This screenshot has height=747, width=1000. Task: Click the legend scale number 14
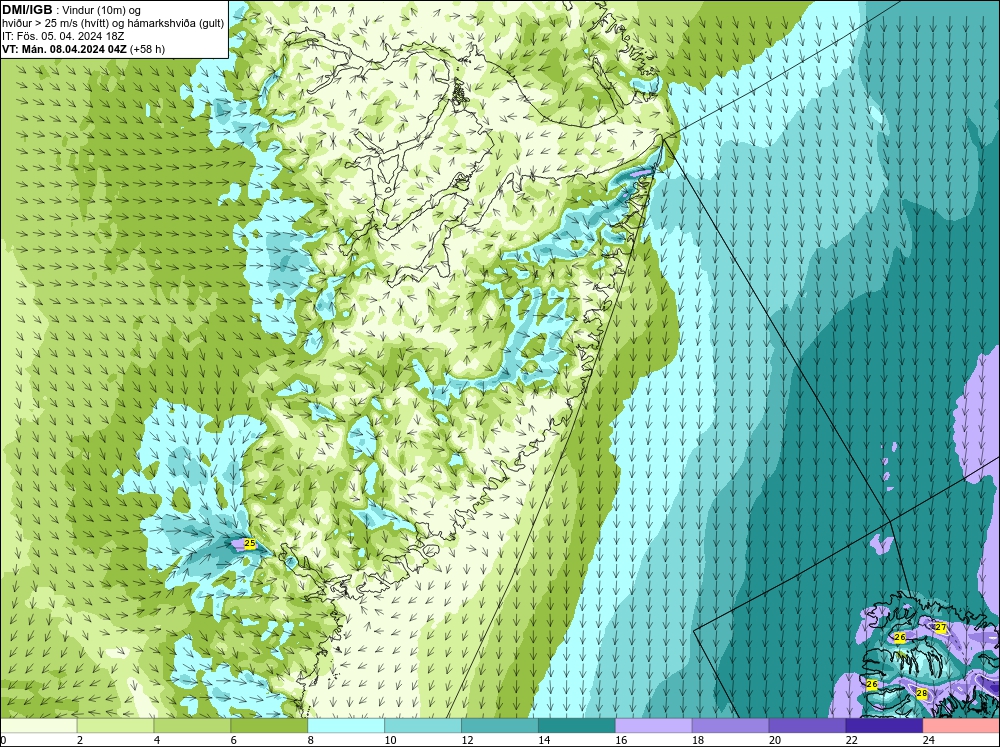point(544,740)
